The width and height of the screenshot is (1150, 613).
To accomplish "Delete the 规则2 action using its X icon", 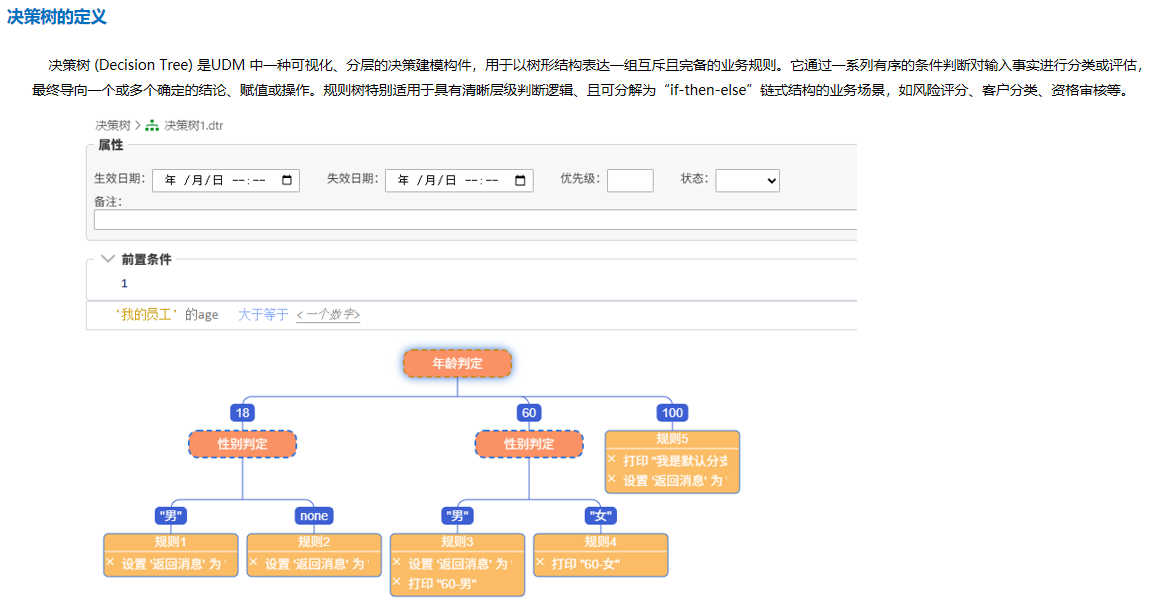I will coord(254,563).
